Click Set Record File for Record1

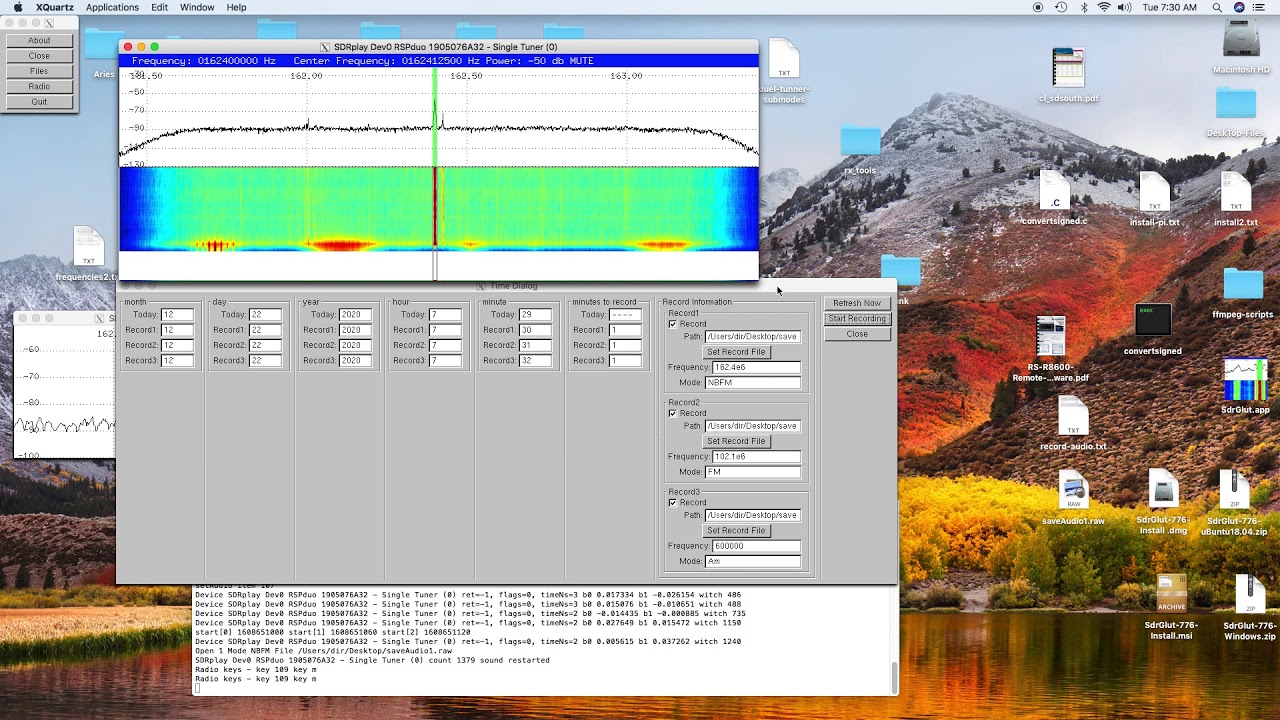tap(736, 352)
